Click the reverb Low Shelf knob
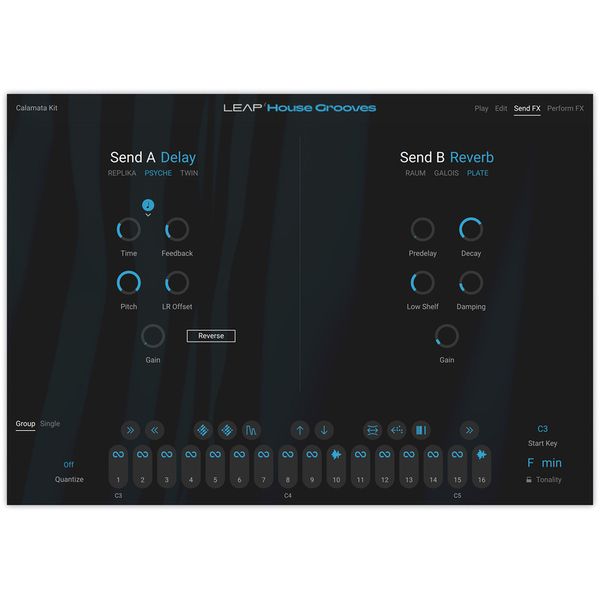Screen dimensions: 600x600 422,283
